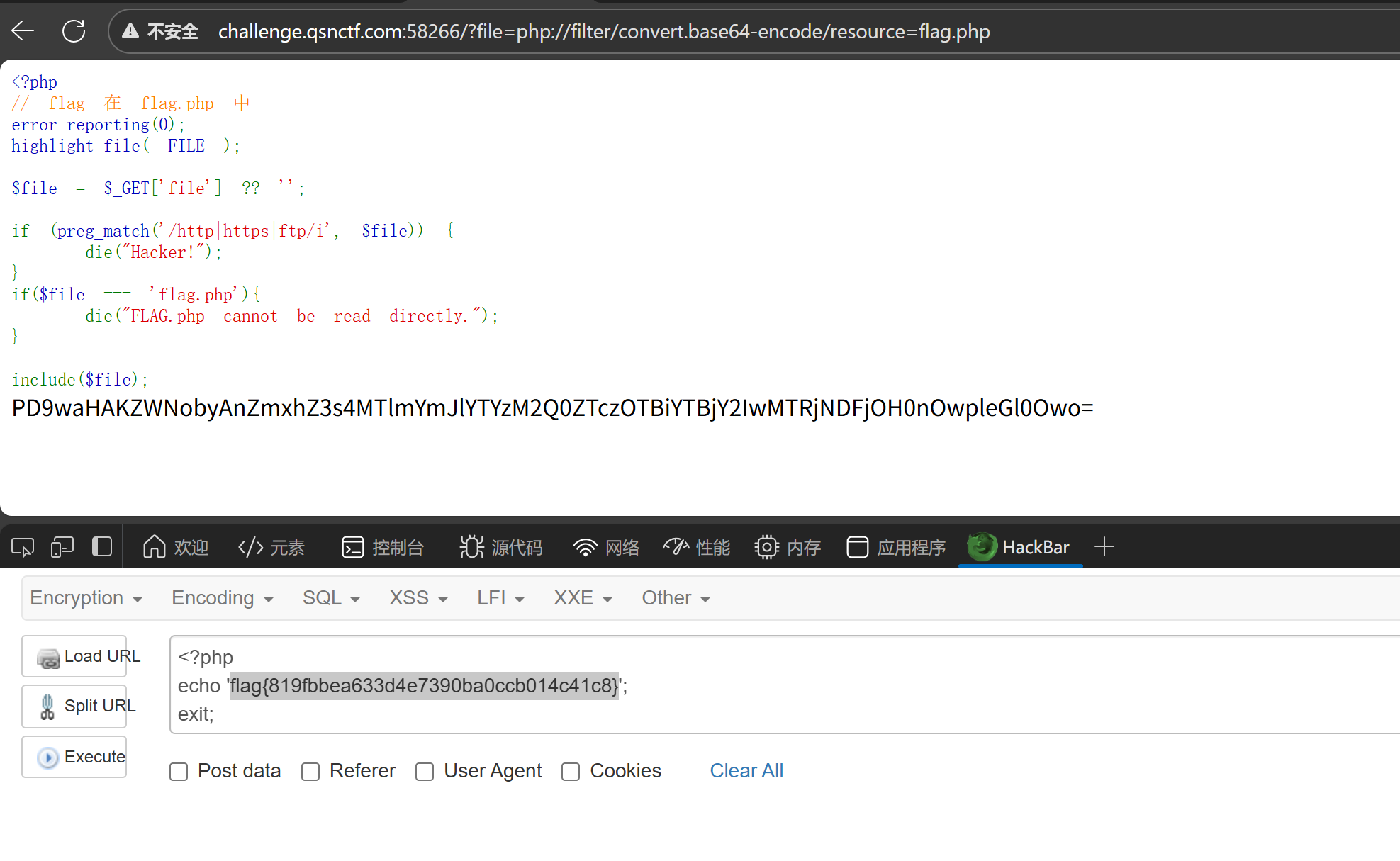Tick the User Agent checkbox

425,772
